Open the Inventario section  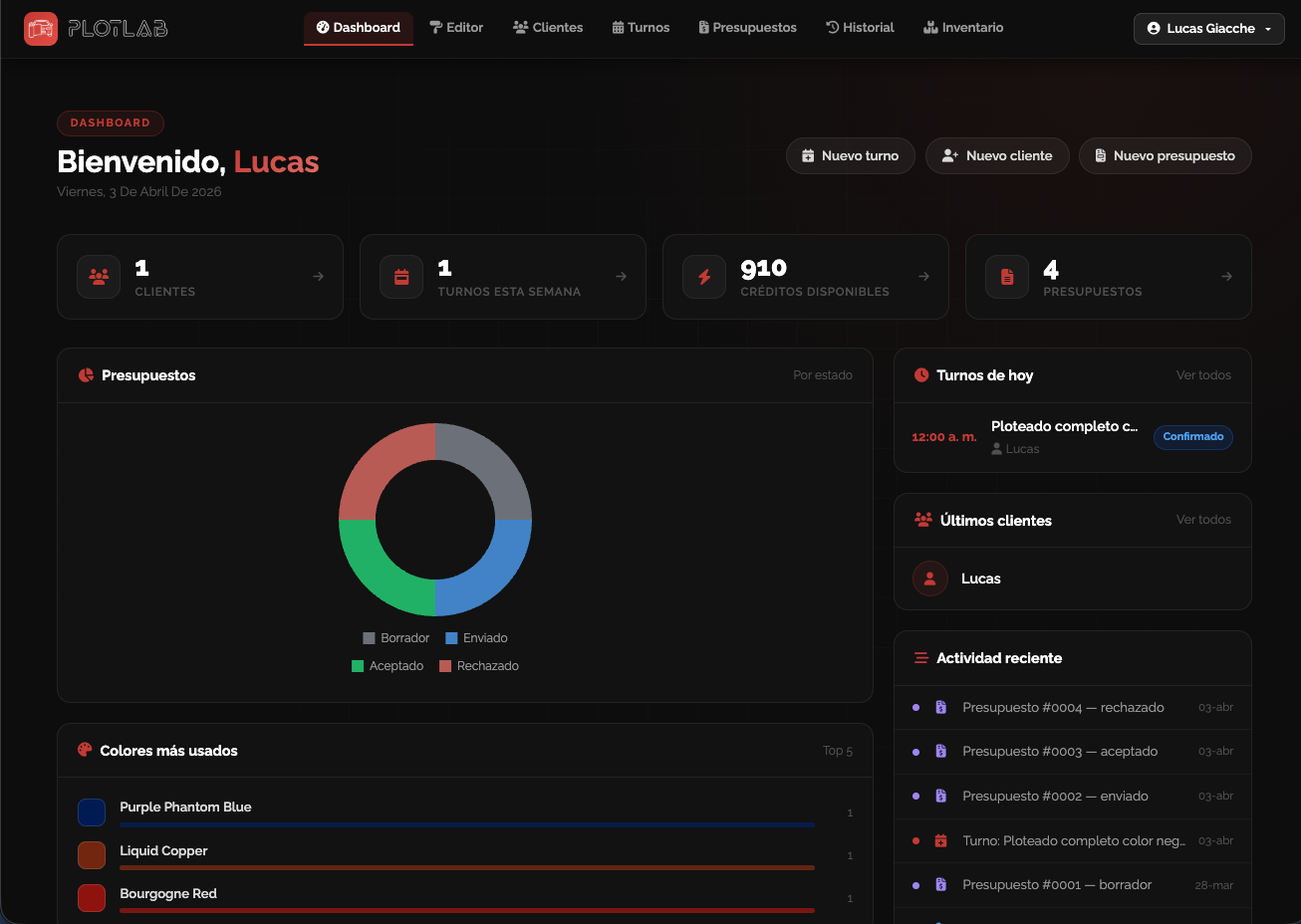pyautogui.click(x=962, y=27)
